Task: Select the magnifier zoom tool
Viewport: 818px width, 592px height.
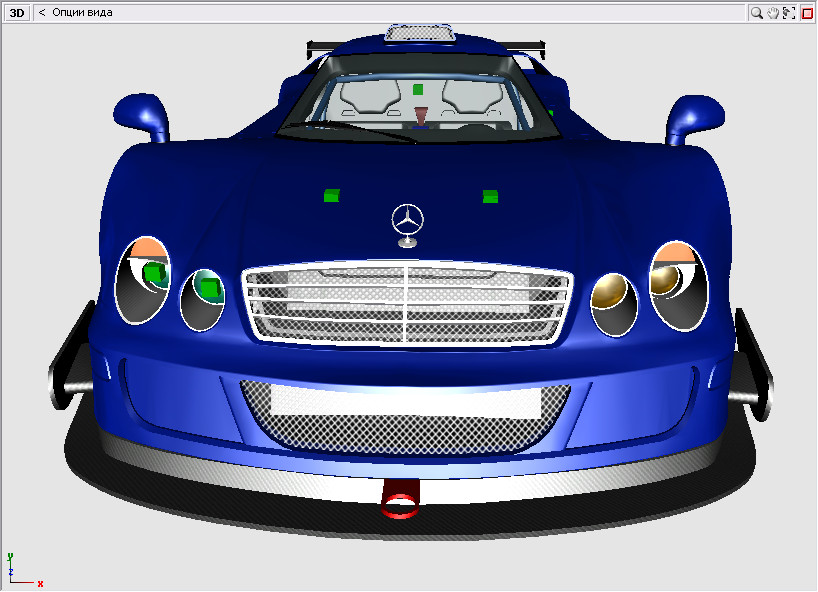Action: click(756, 13)
